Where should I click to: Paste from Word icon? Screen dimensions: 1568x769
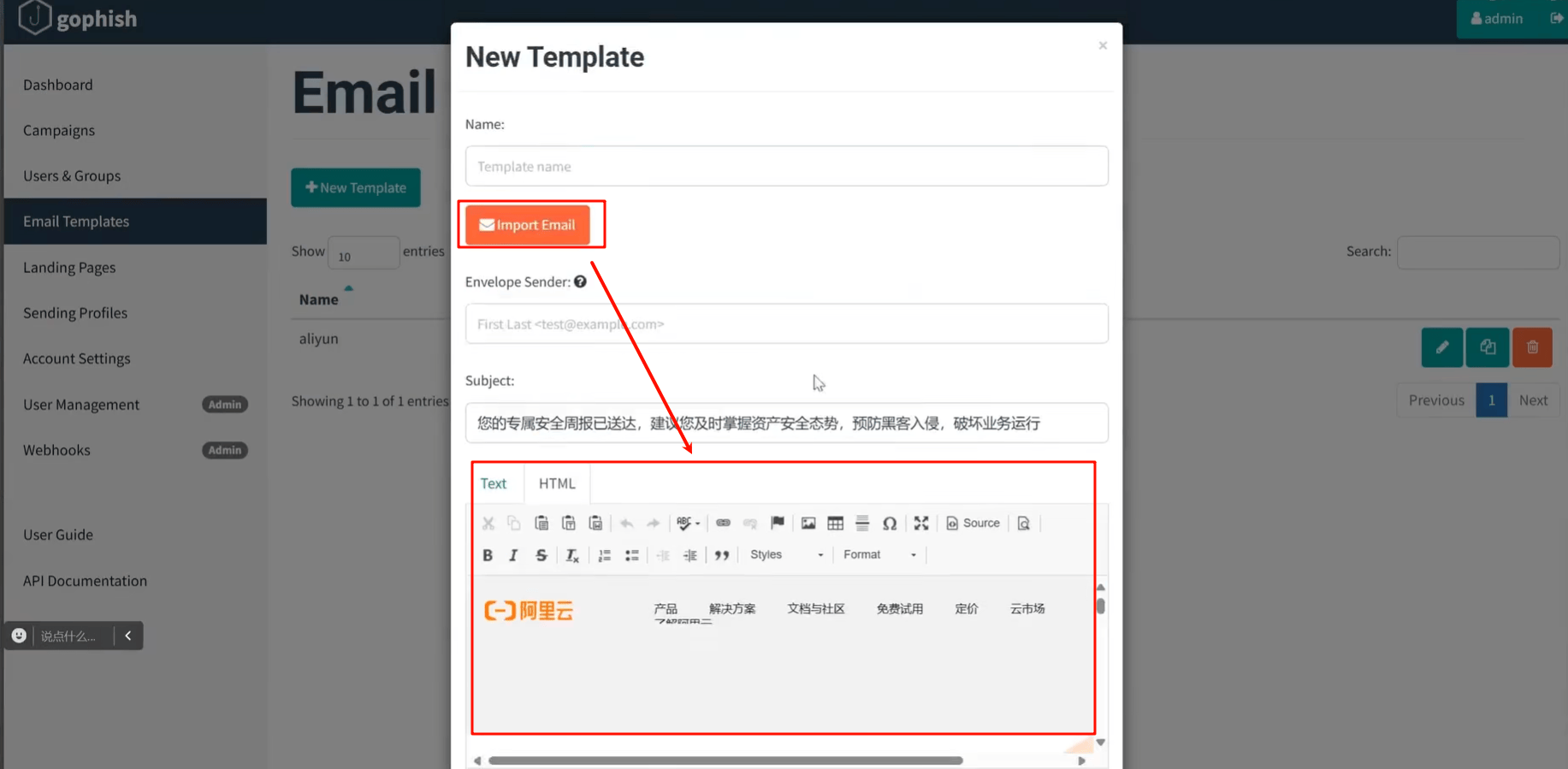pyautogui.click(x=596, y=523)
